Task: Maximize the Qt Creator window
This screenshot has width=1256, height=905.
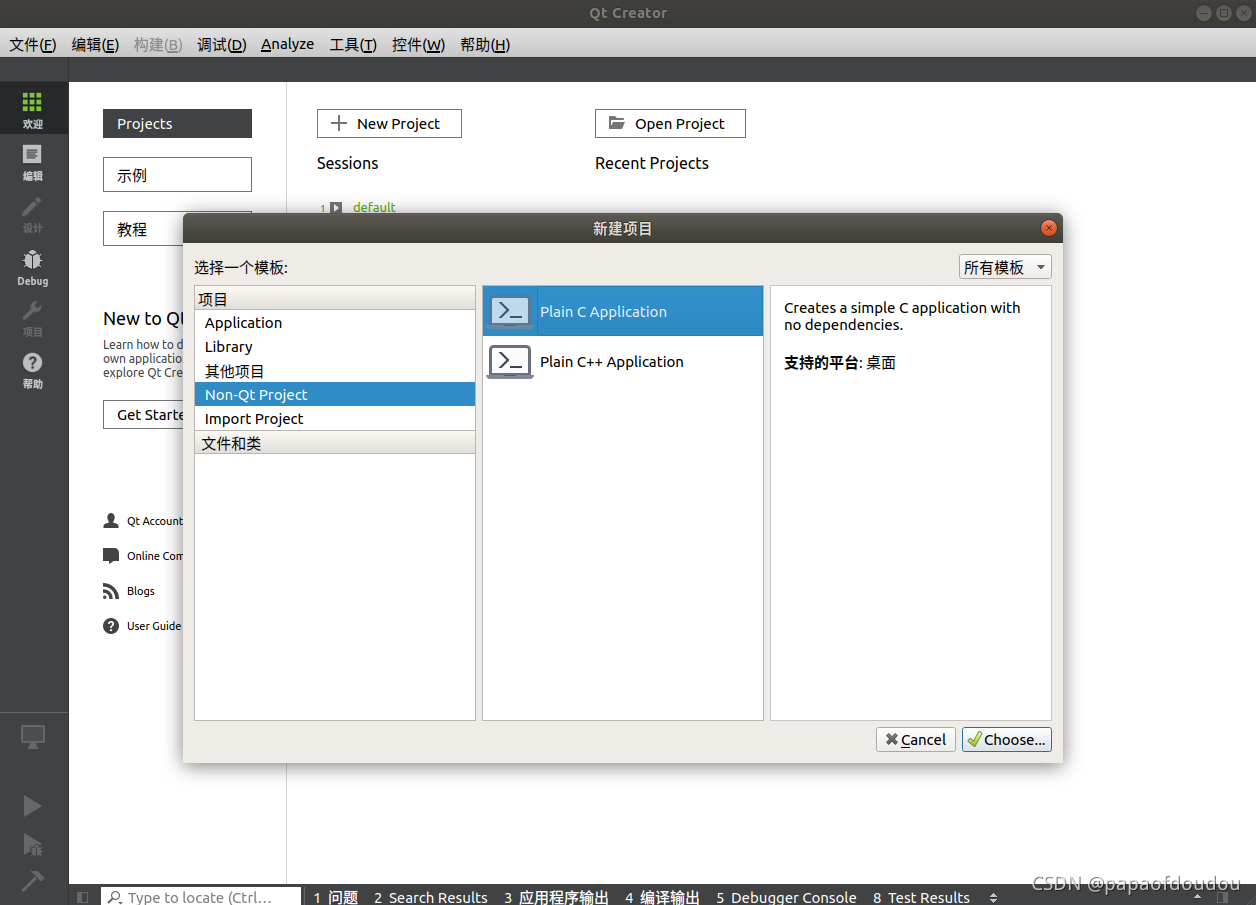Action: [1223, 13]
